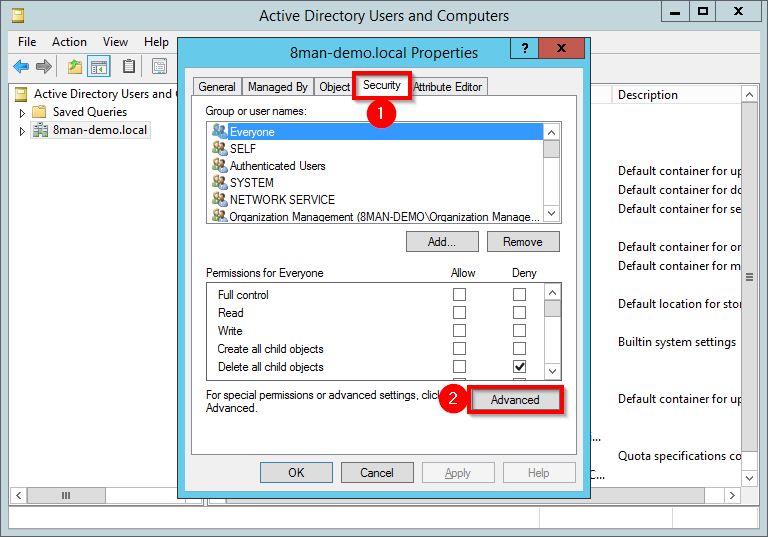This screenshot has height=537, width=768.
Task: Switch to the Attribute Editor tab
Action: point(447,87)
